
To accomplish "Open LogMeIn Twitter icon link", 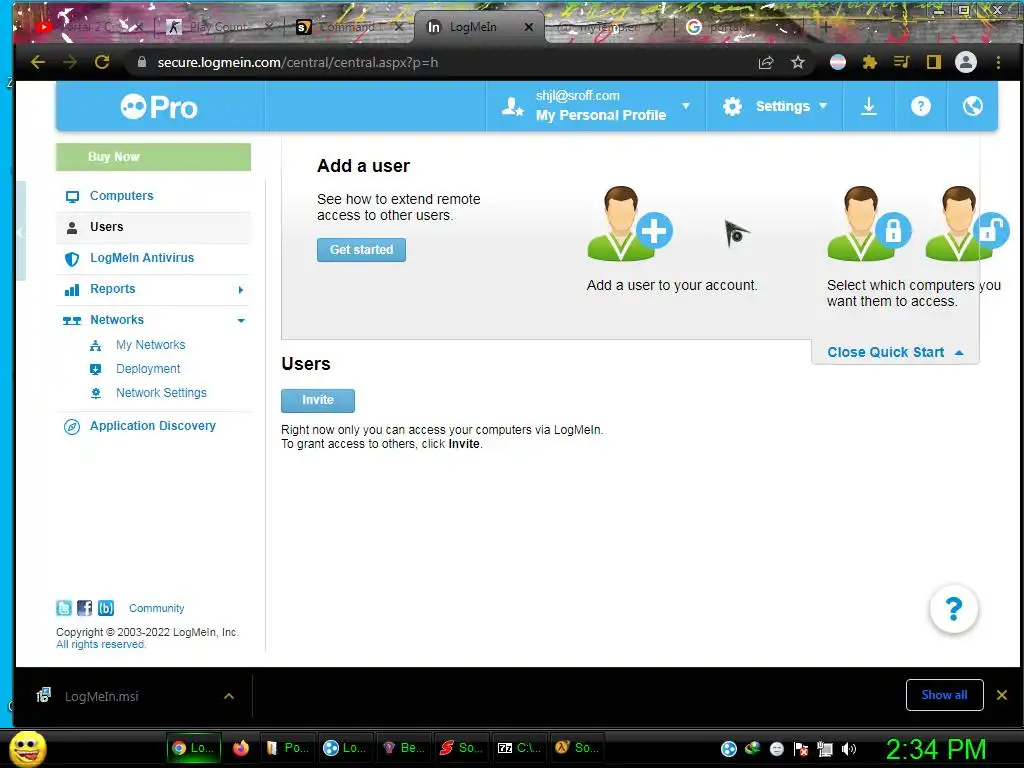I will pyautogui.click(x=64, y=608).
